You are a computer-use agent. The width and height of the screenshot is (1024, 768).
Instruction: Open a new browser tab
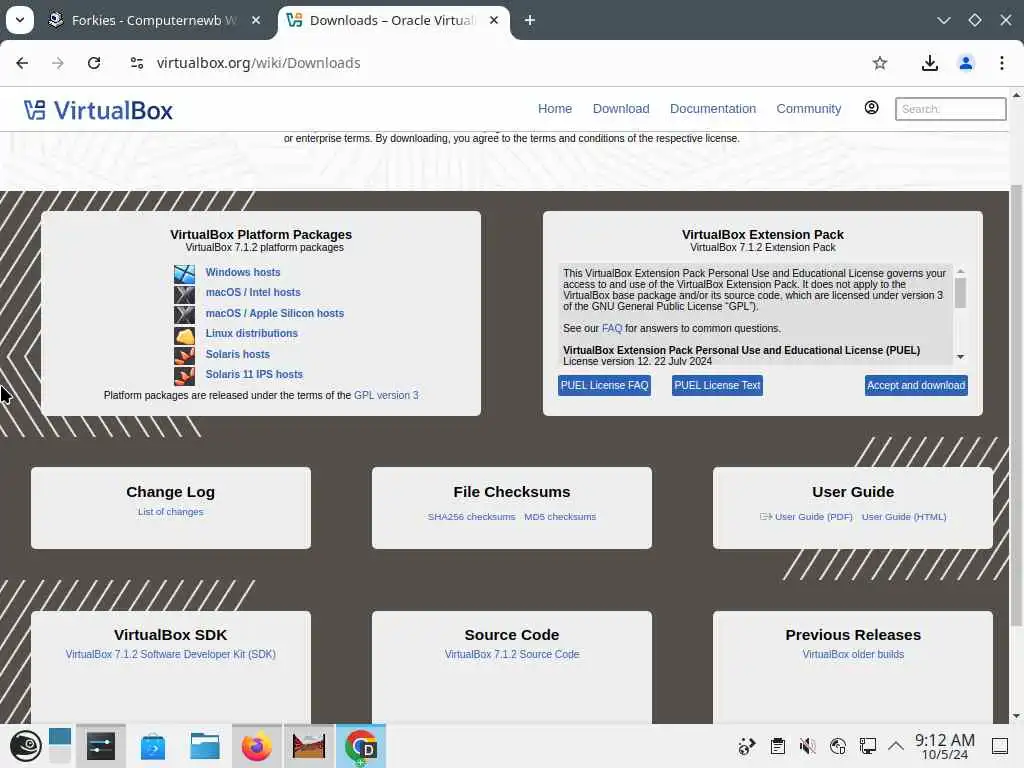(x=530, y=20)
